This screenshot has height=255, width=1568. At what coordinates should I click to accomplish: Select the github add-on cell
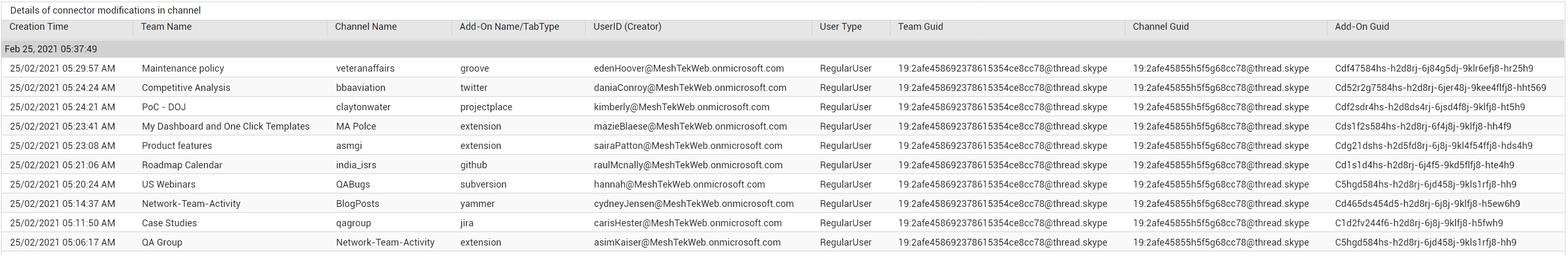click(473, 165)
